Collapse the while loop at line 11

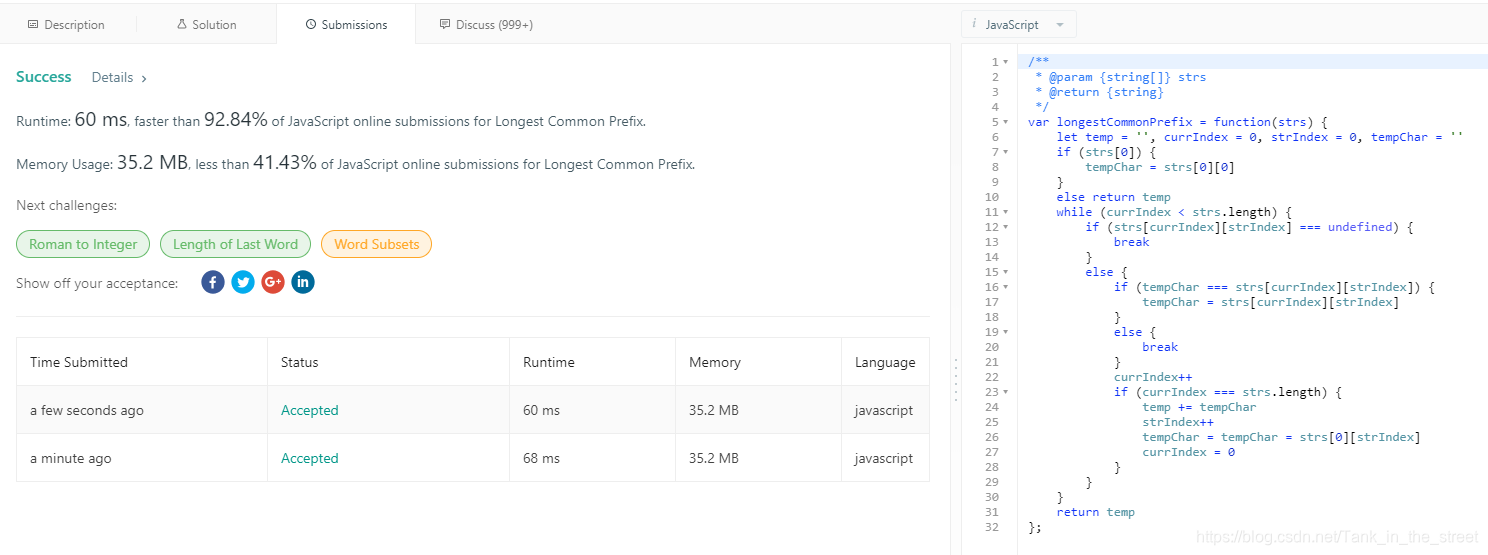1006,212
